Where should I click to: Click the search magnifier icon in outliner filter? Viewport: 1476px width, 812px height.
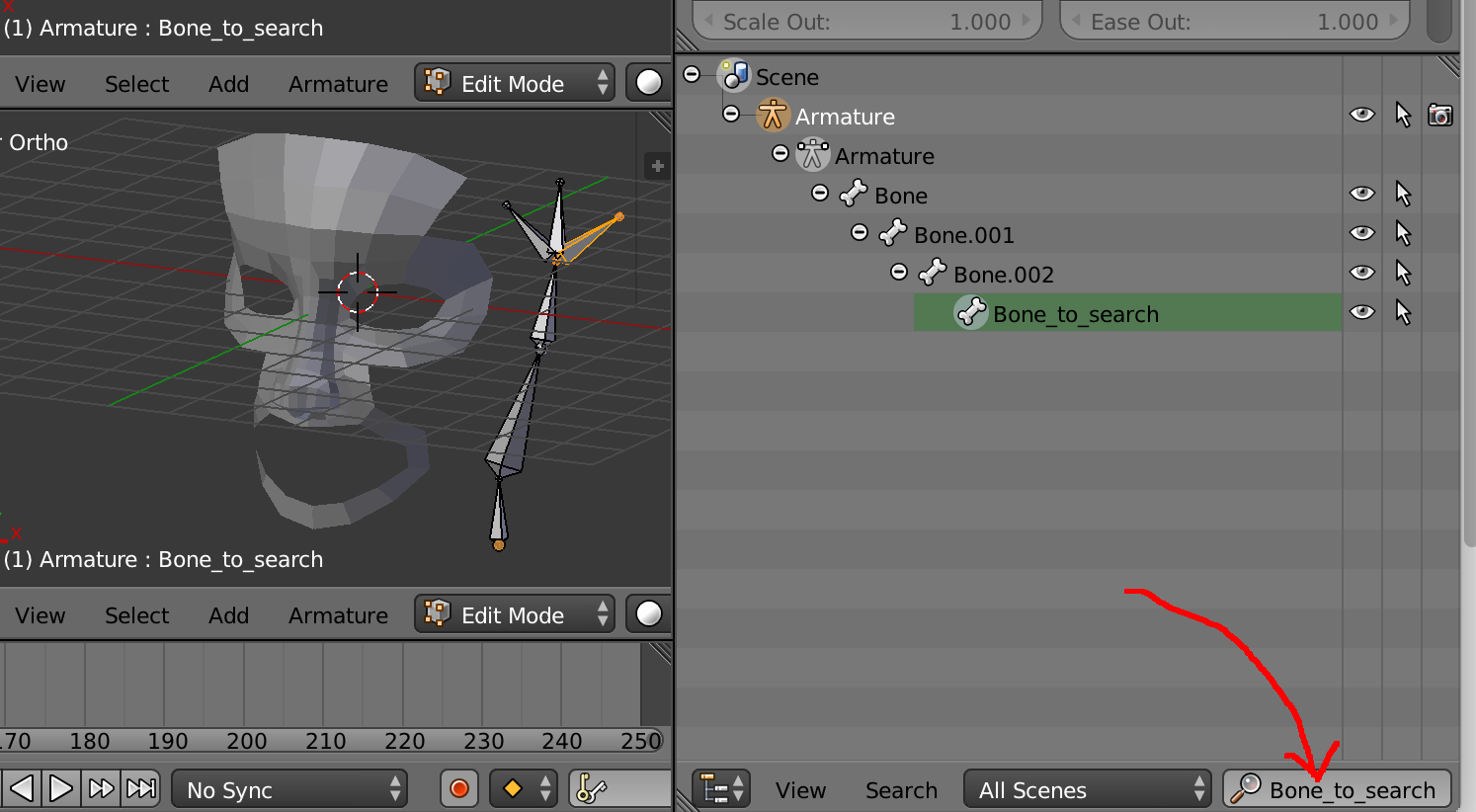coord(1246,788)
